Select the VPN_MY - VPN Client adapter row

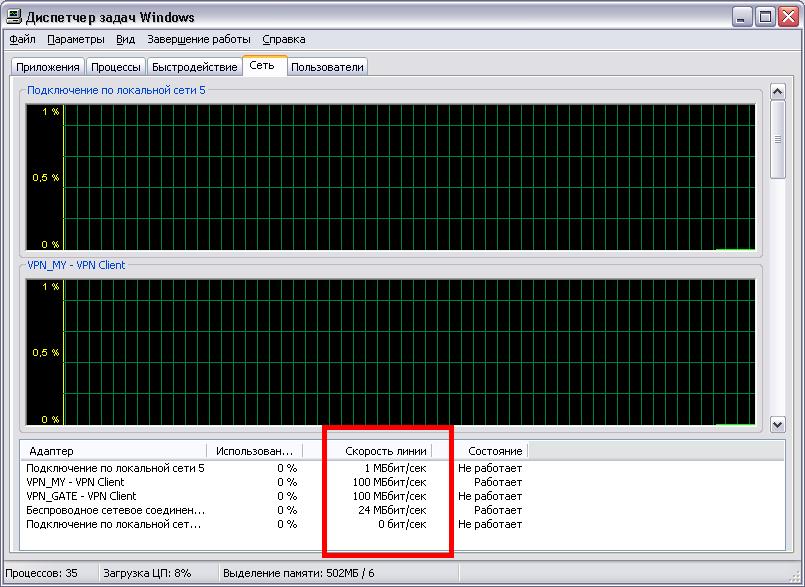[274, 482]
